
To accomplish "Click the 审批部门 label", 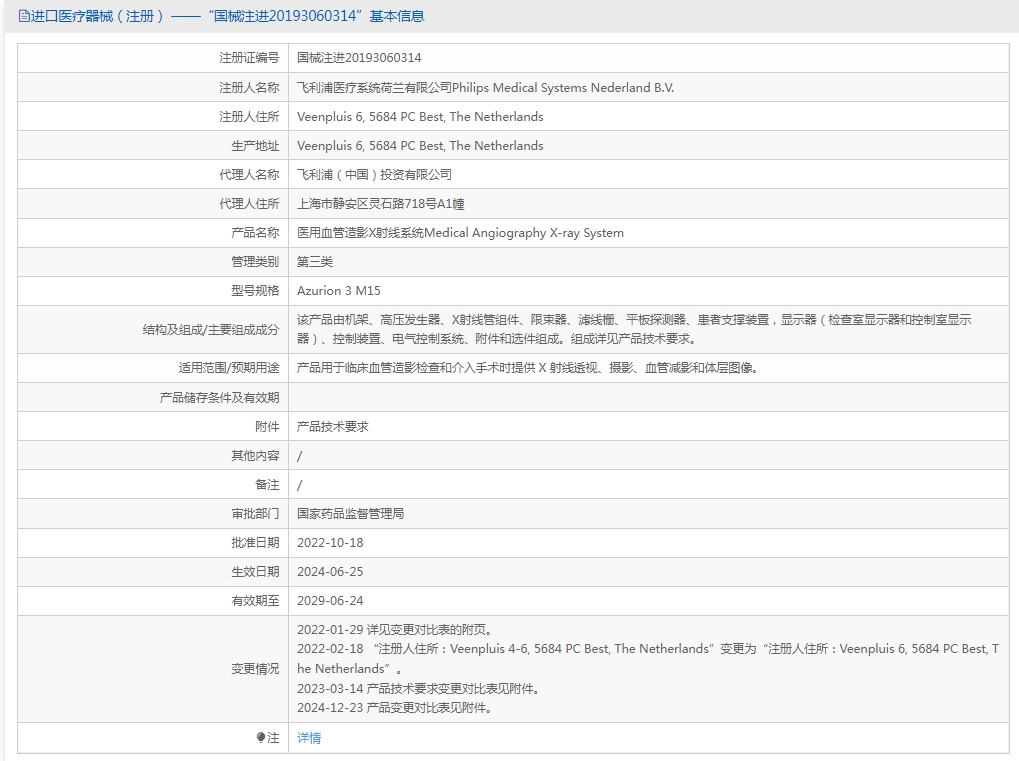I will click(255, 513).
